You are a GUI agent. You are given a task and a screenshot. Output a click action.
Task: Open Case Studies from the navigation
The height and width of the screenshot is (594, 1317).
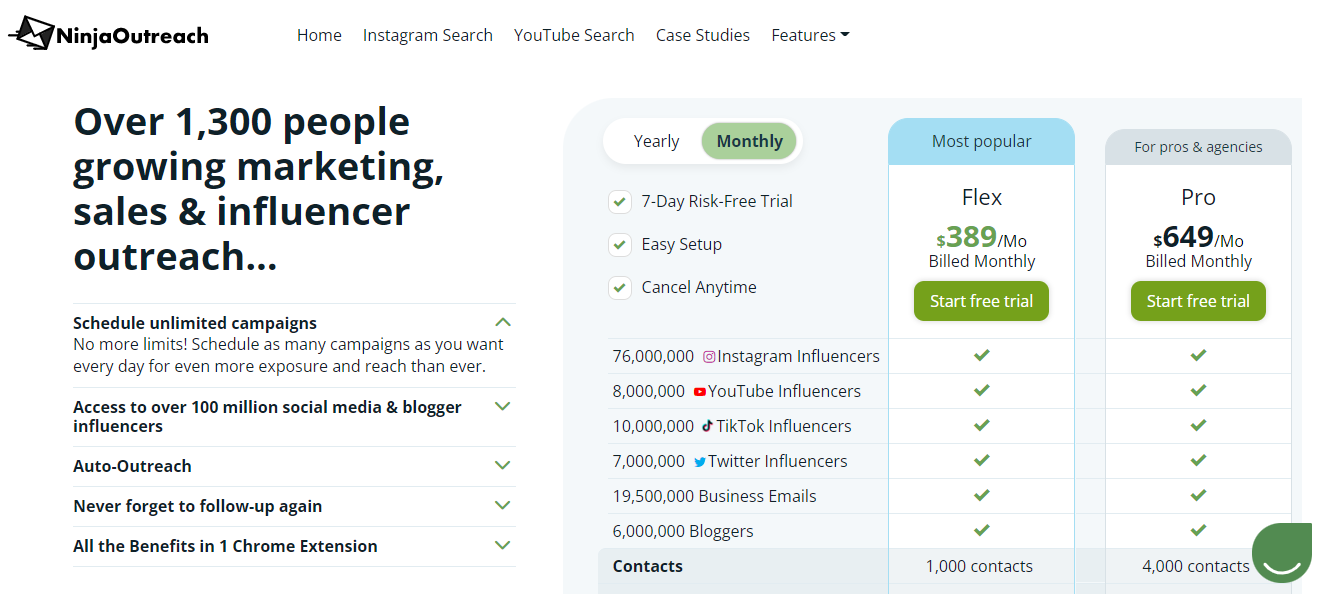click(702, 35)
